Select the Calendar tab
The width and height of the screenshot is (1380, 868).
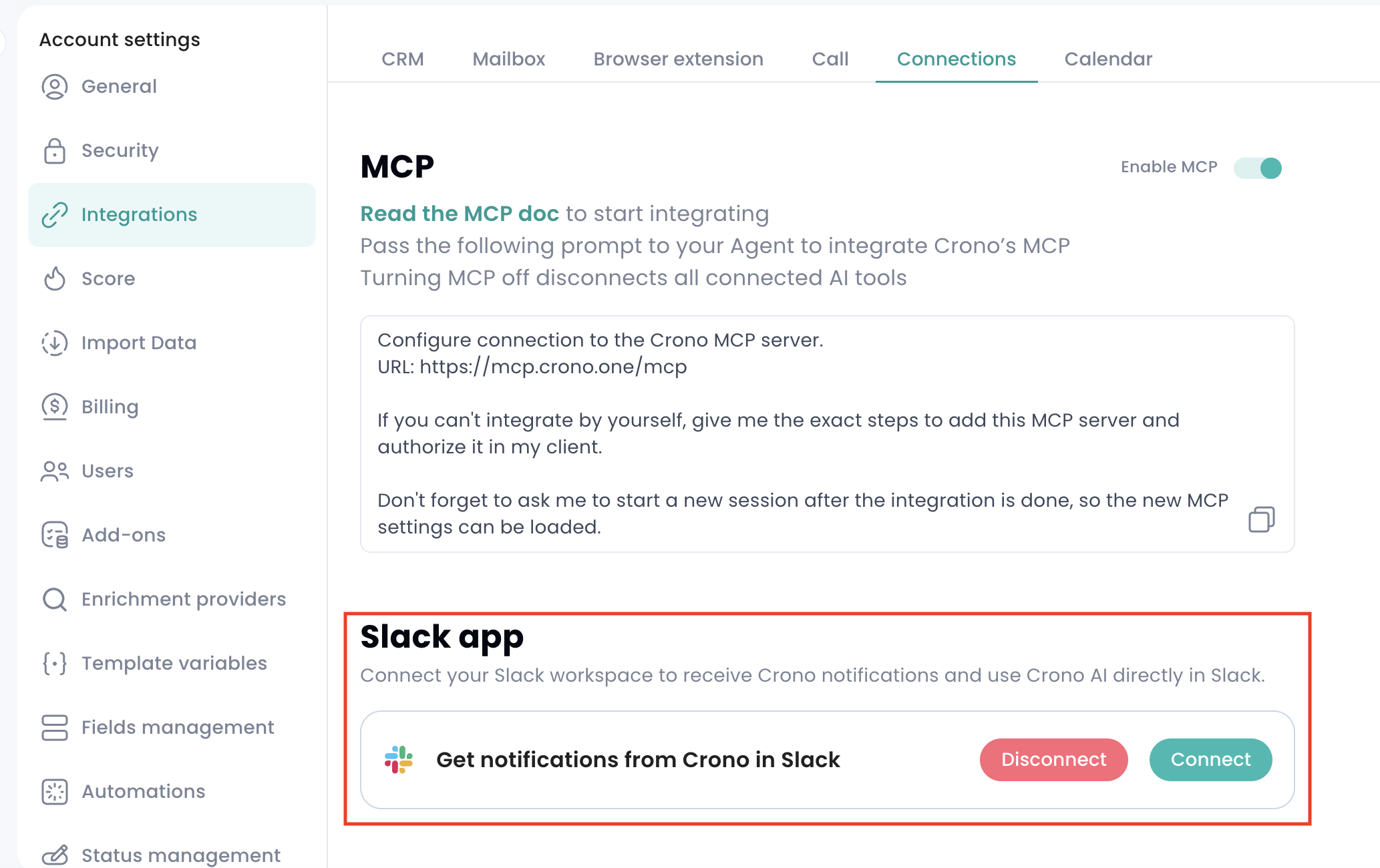(x=1108, y=59)
